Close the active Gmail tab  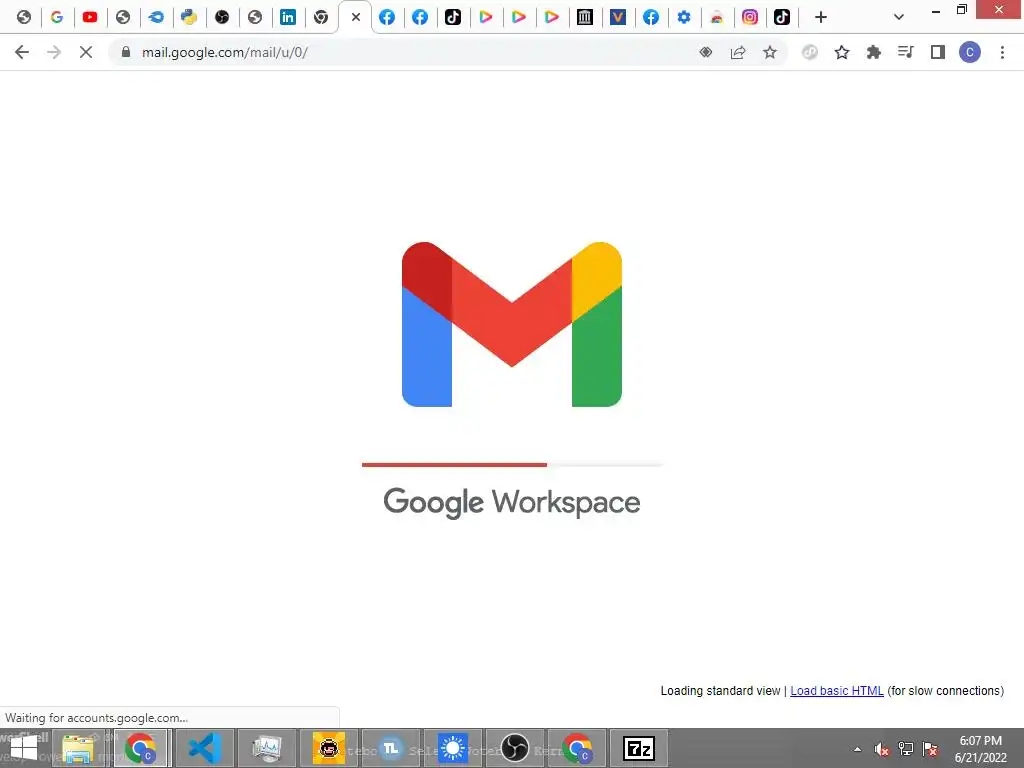click(x=356, y=17)
